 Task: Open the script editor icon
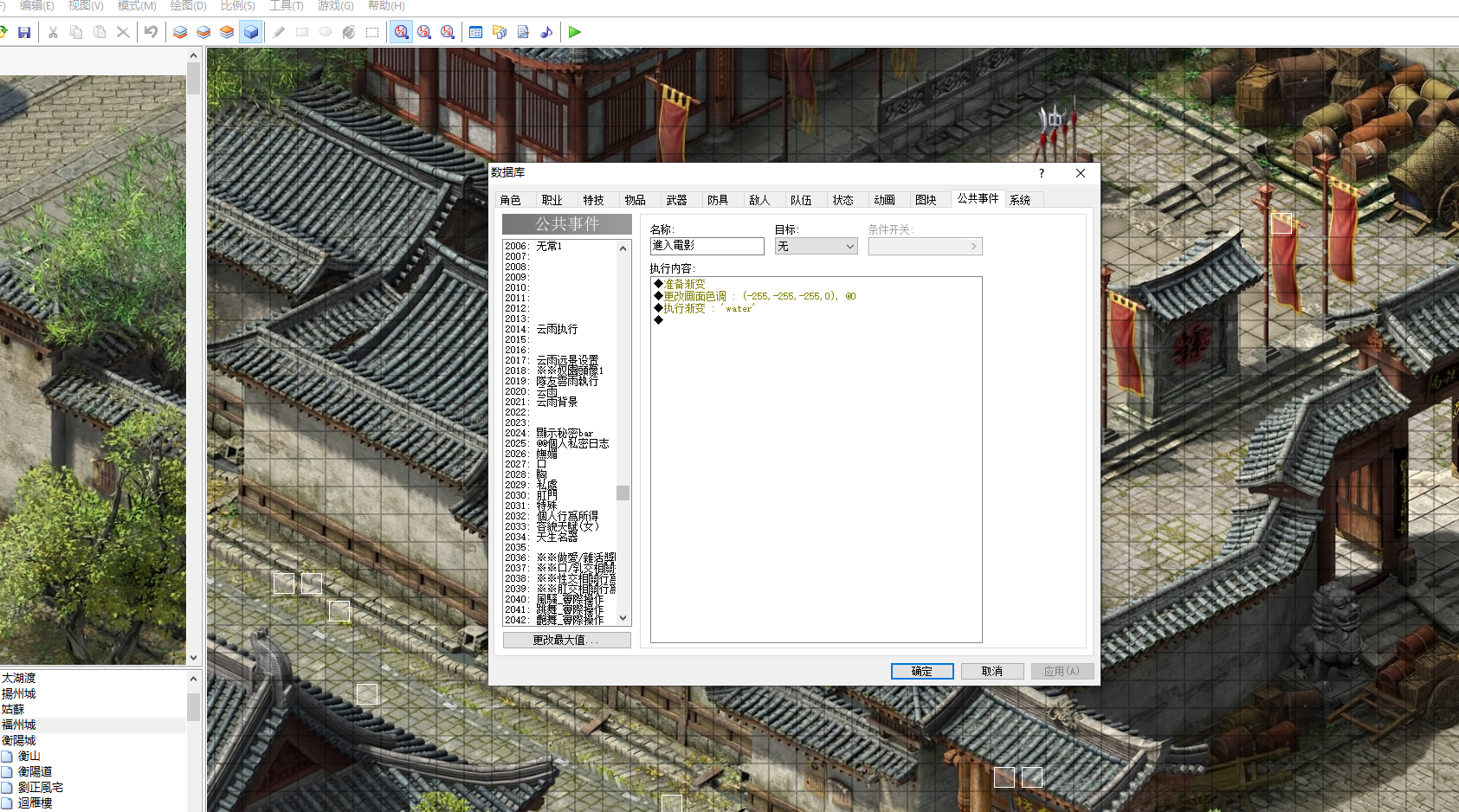pos(523,32)
